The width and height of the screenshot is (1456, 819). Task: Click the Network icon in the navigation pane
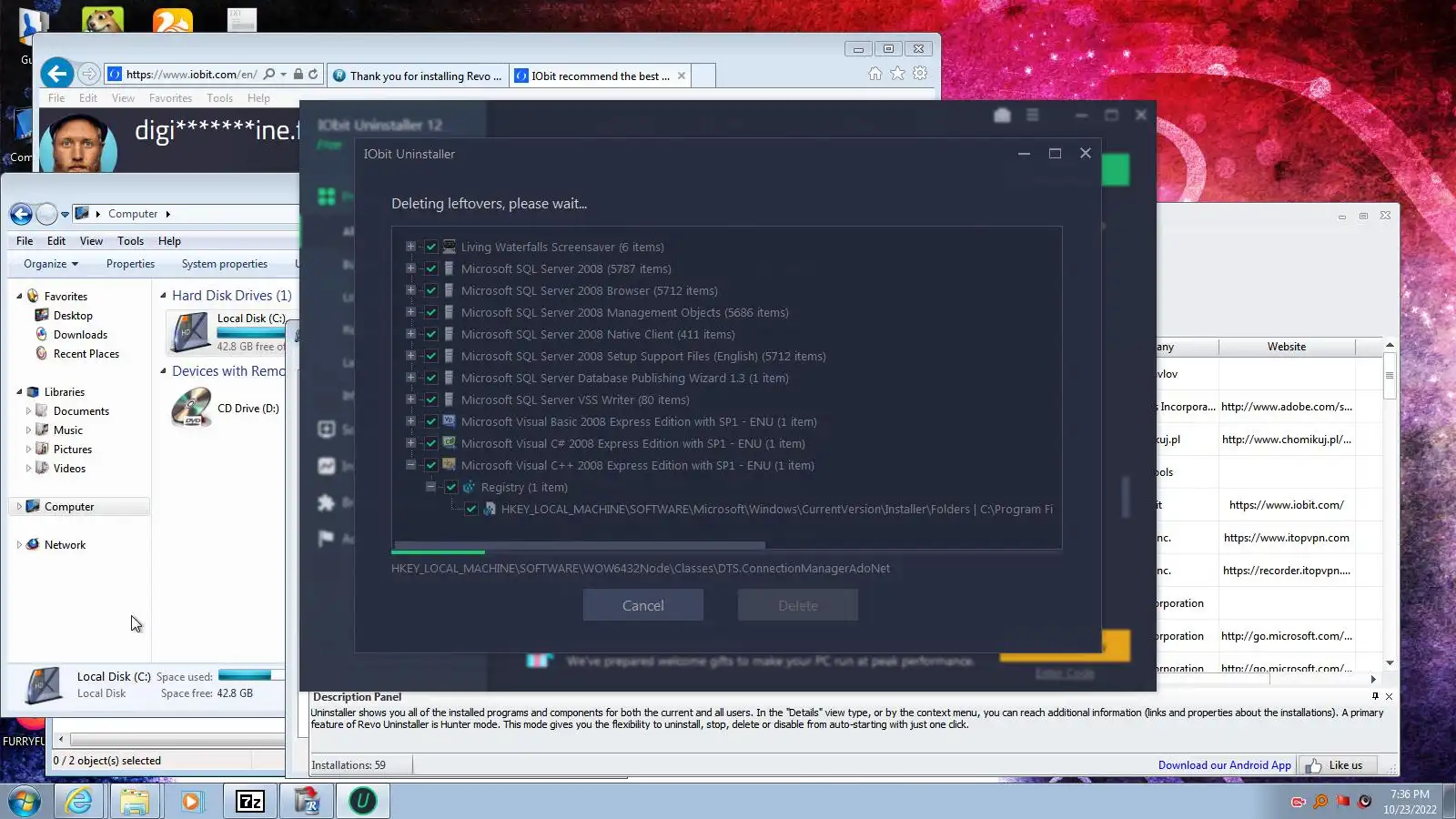tap(33, 544)
